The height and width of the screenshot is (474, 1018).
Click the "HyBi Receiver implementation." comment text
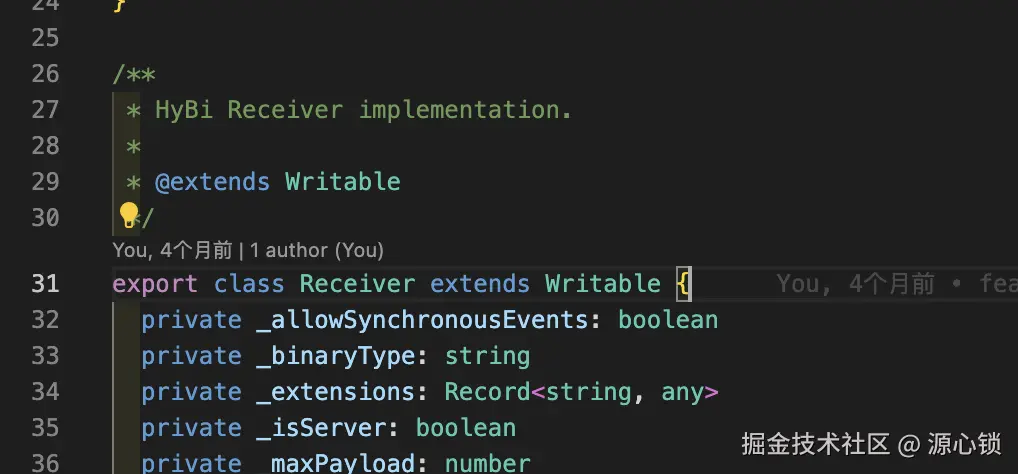(x=363, y=109)
